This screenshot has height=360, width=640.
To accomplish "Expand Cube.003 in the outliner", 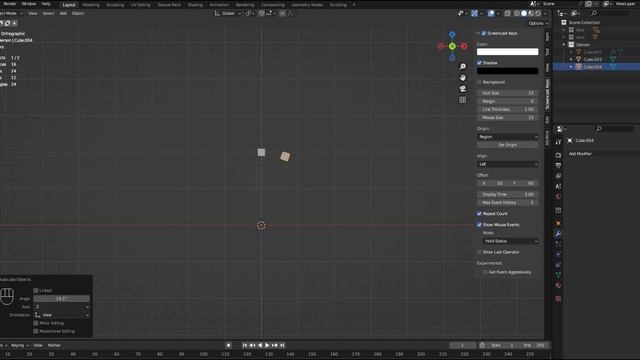I will pos(571,59).
